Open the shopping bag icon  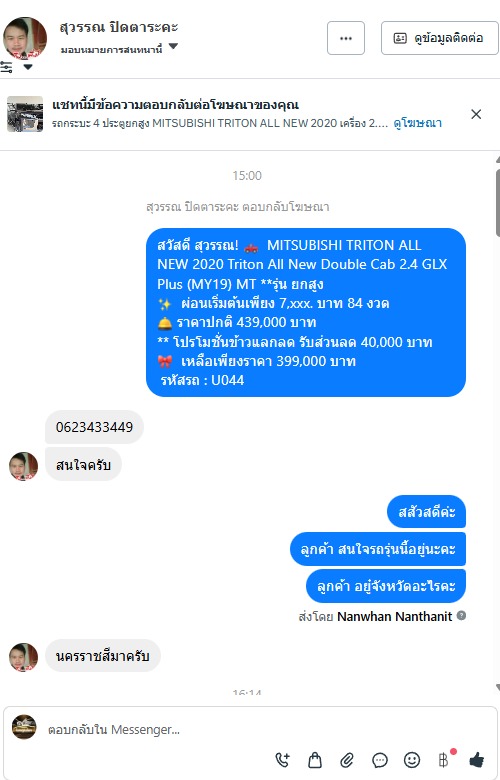314,760
